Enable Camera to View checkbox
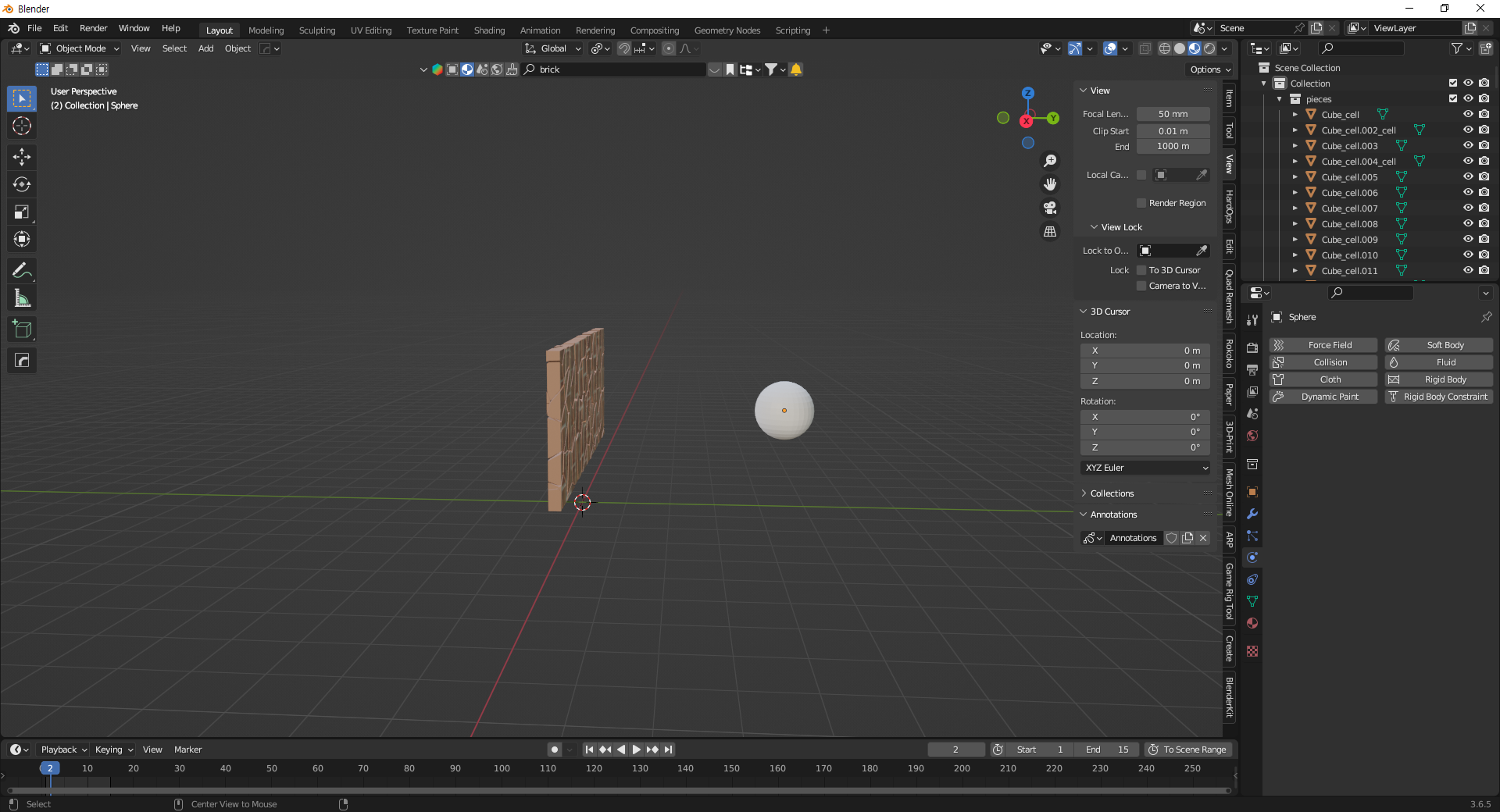Screen dimensions: 1500x812 [x=1141, y=286]
